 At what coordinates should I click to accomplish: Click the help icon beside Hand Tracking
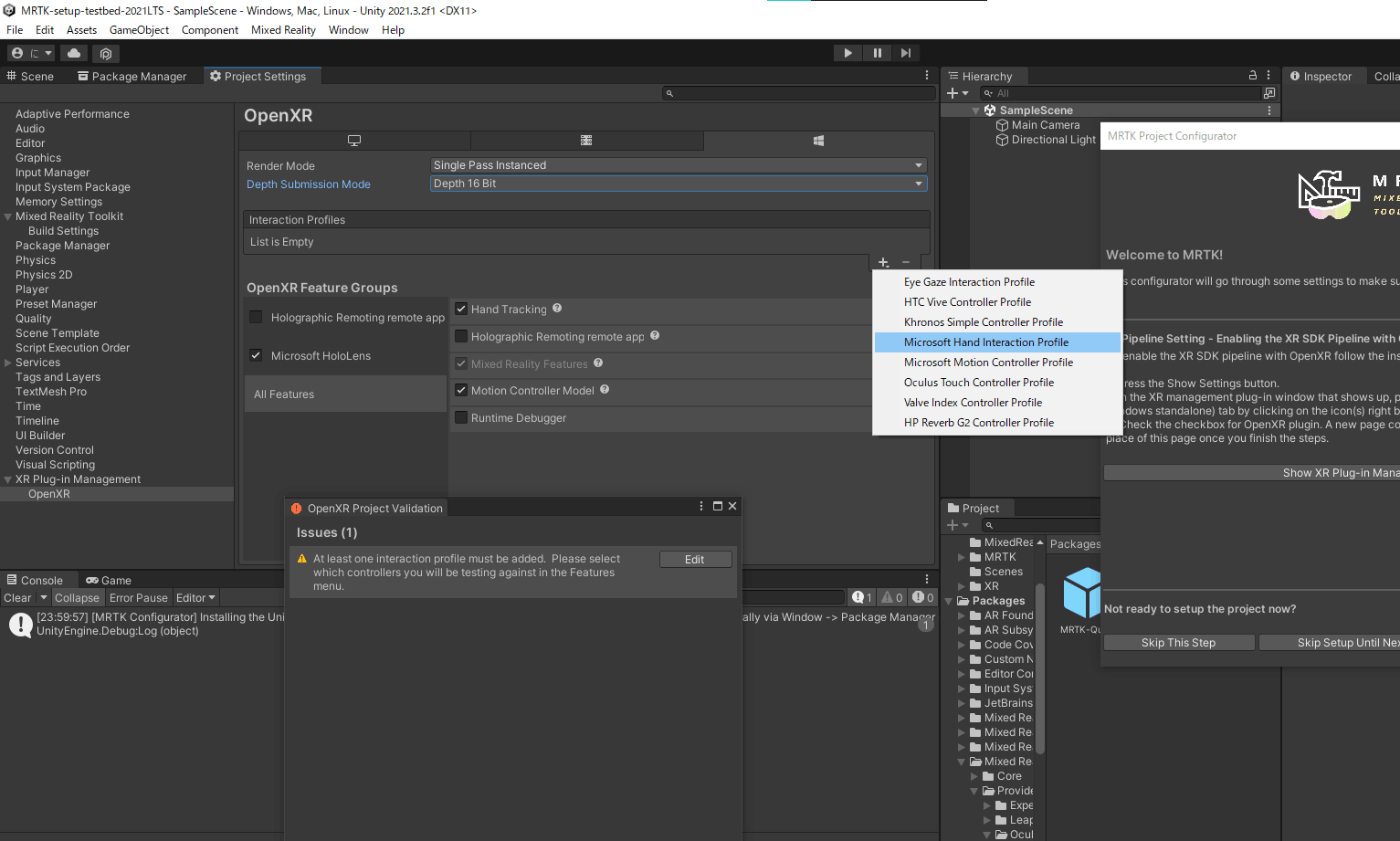[557, 309]
